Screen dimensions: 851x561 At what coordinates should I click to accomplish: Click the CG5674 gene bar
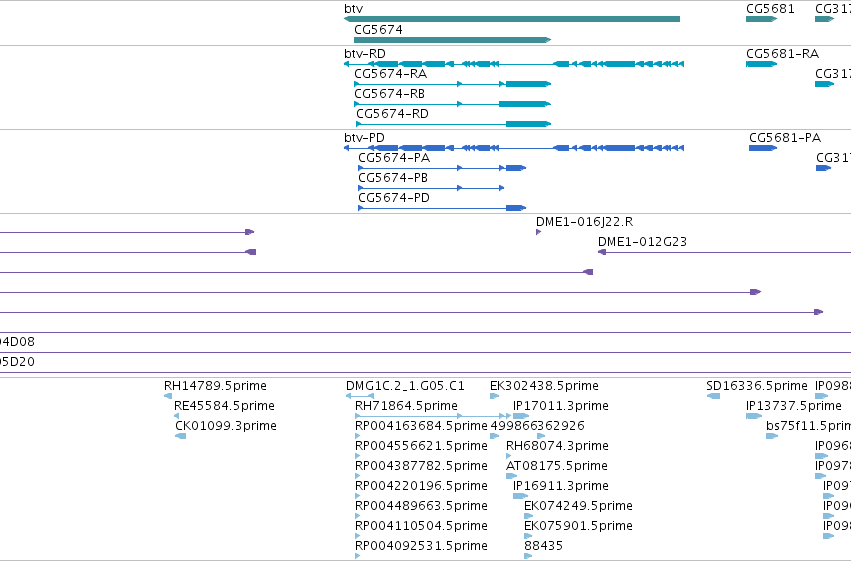453,40
